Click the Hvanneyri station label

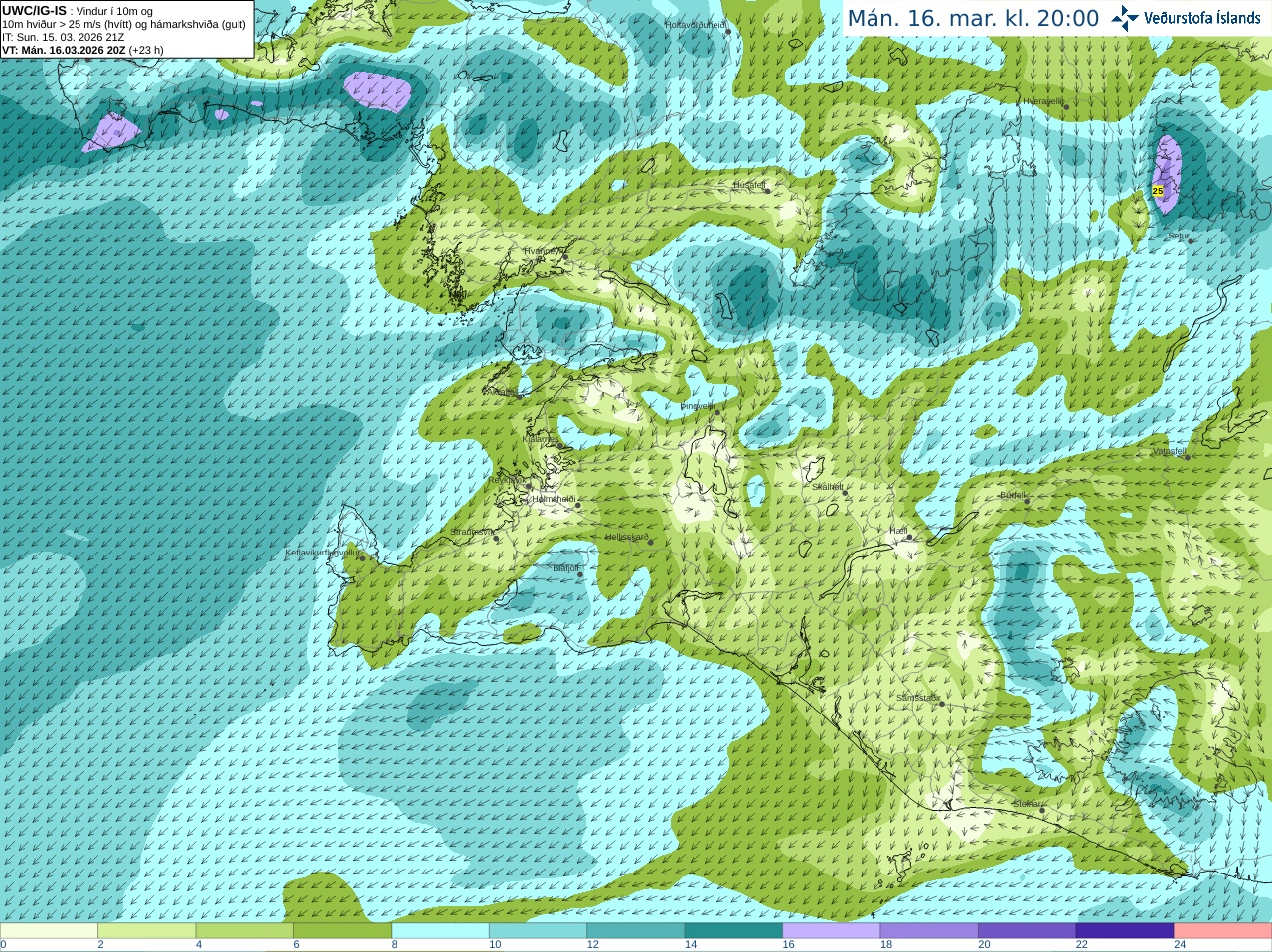coord(544,251)
